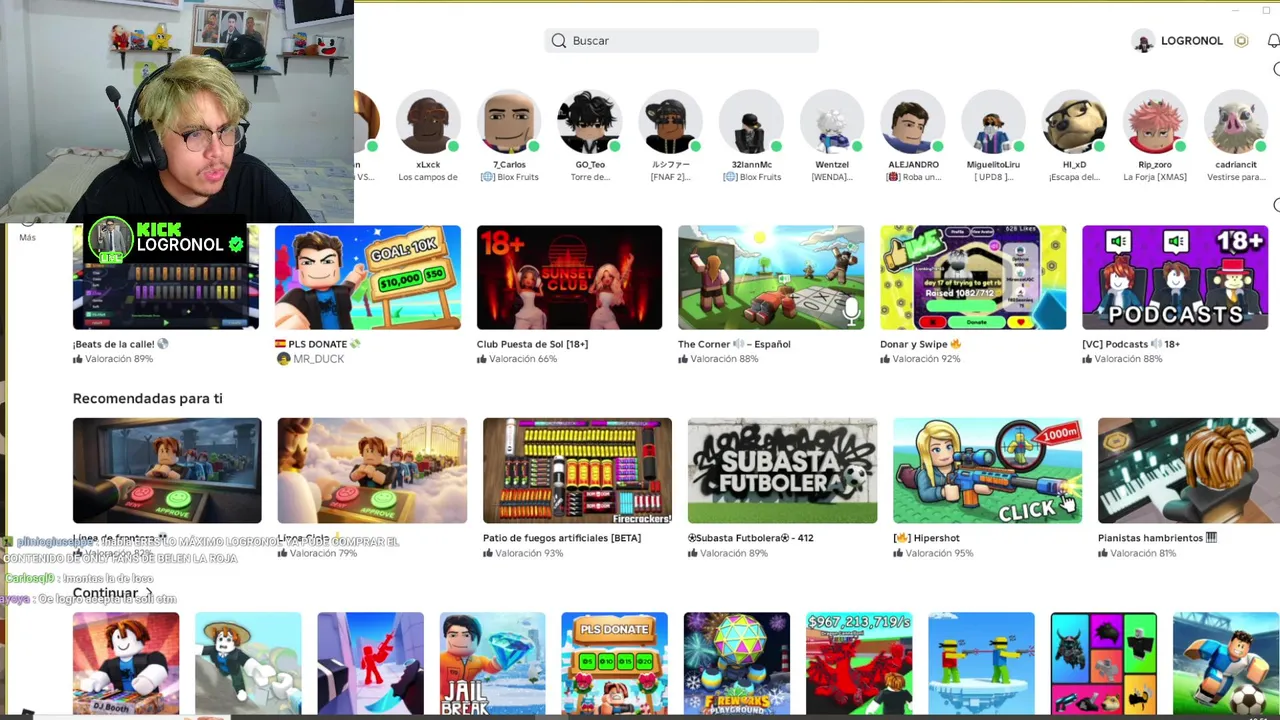Screen dimensions: 1280x720
Task: Open the red dragon $967,213,719/s tile
Action: pos(859,664)
